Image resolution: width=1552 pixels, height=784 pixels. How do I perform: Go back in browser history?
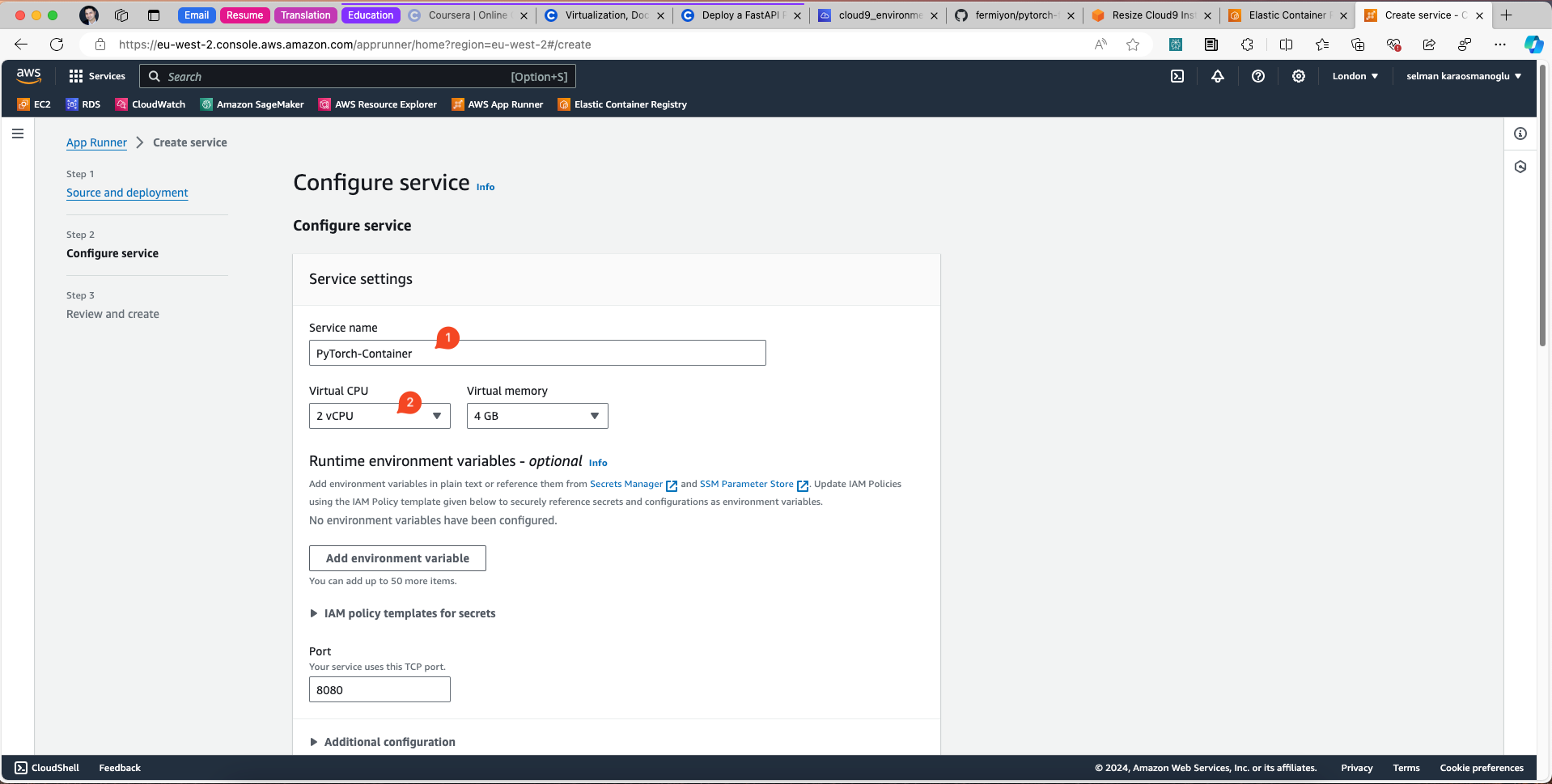click(21, 44)
